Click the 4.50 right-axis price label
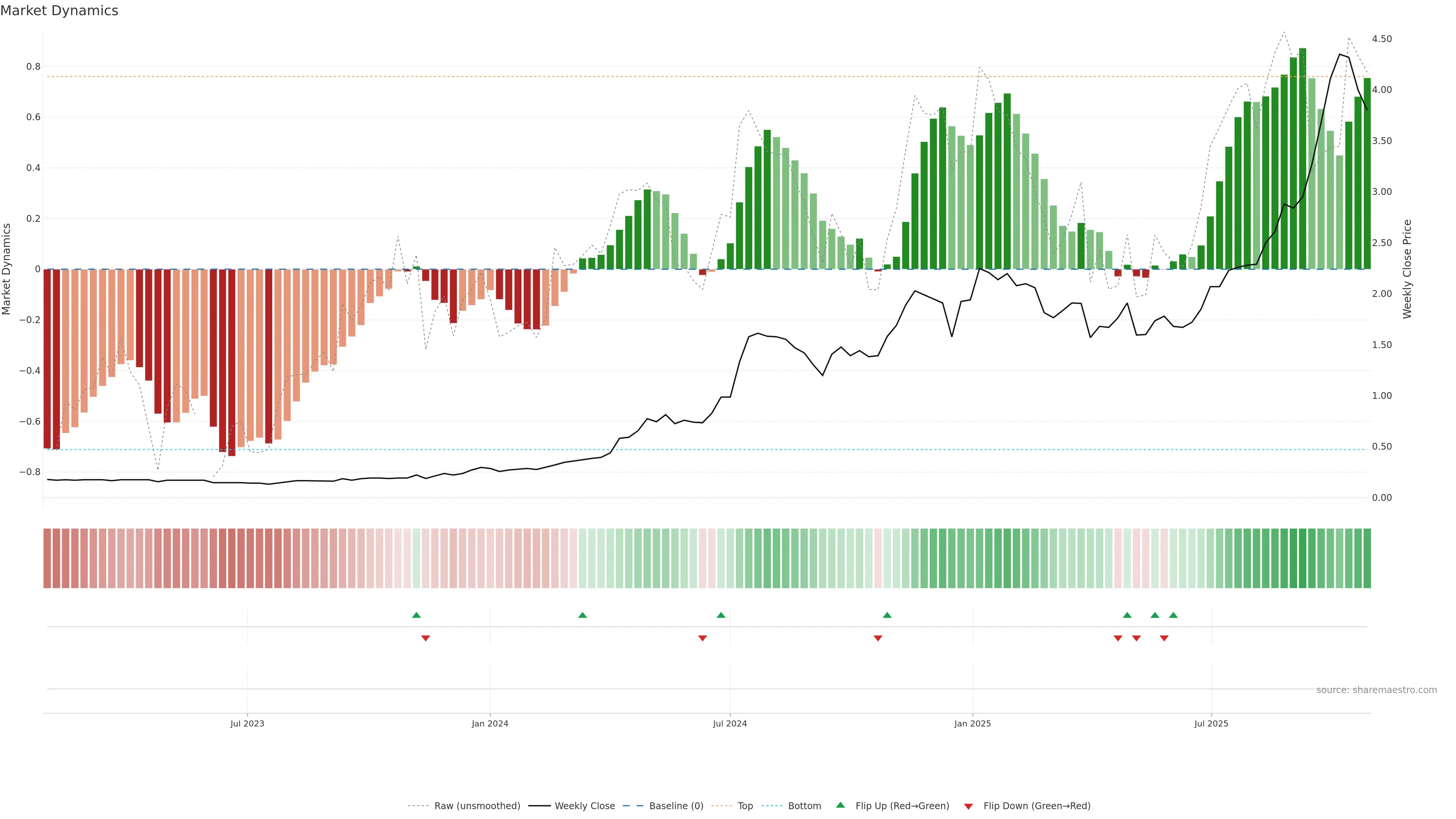 [1381, 39]
